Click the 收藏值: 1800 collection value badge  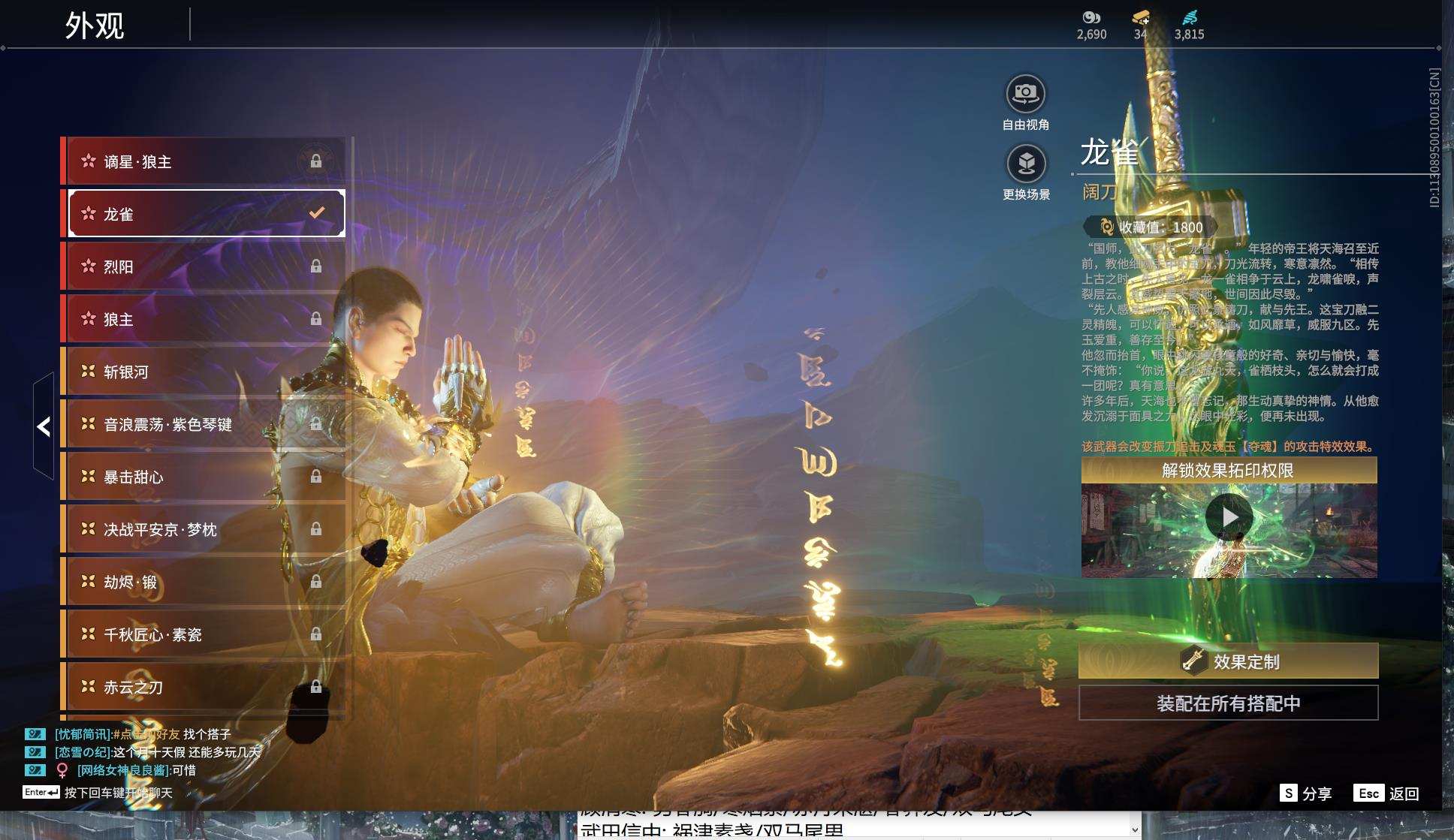tap(1151, 227)
